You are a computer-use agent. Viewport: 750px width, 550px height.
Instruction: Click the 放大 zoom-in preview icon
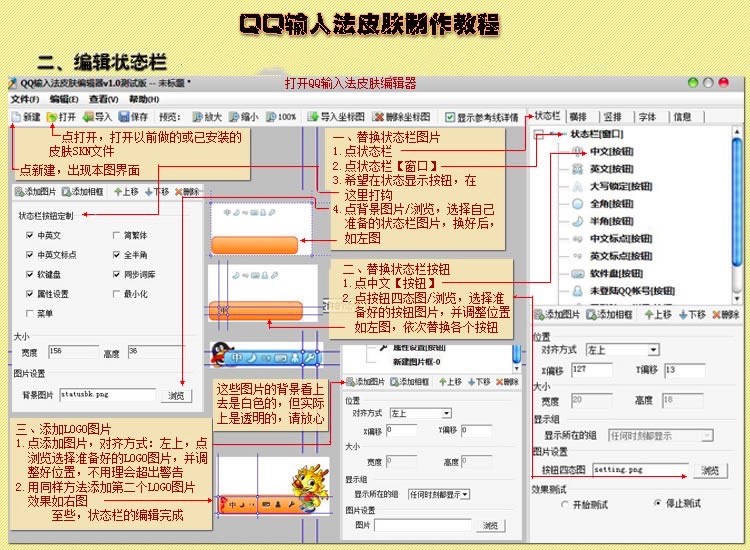[x=198, y=117]
